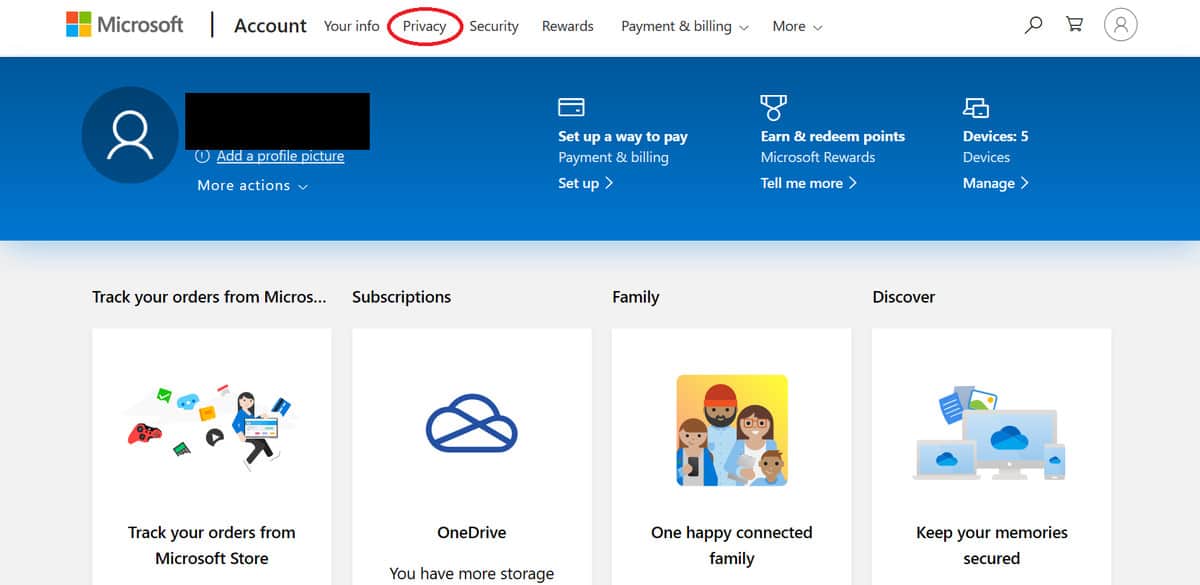This screenshot has height=585, width=1200.
Task: Click the large profile picture placeholder
Action: [x=130, y=135]
